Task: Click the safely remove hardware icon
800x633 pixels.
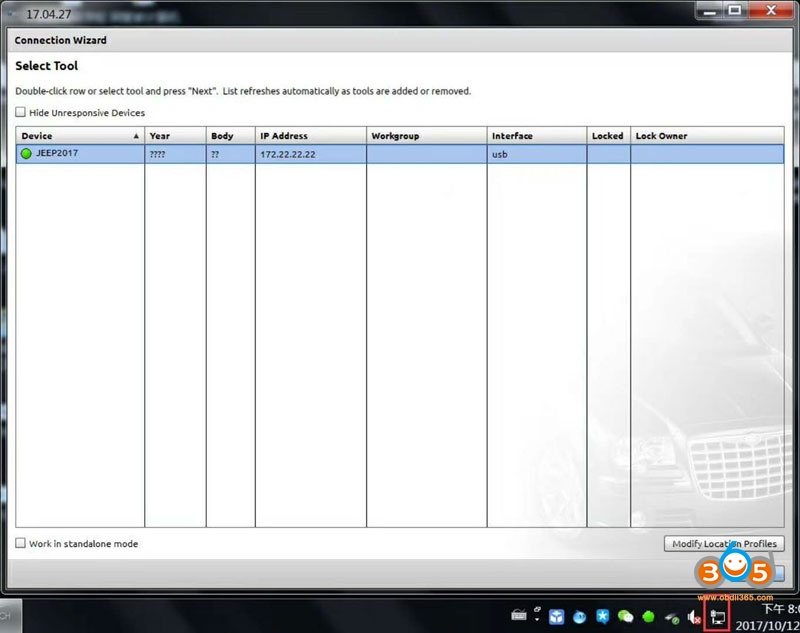Action: [x=672, y=617]
